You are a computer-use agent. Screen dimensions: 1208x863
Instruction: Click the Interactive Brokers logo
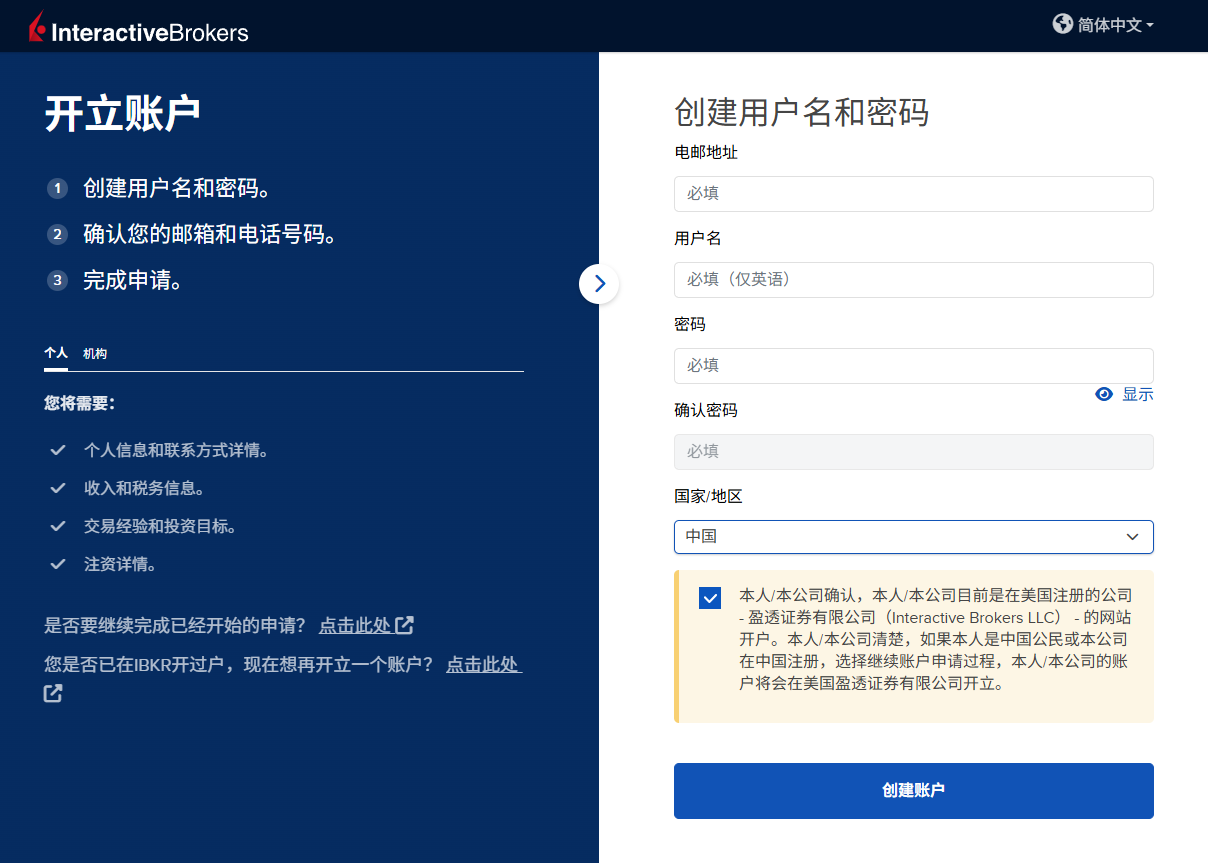click(138, 29)
